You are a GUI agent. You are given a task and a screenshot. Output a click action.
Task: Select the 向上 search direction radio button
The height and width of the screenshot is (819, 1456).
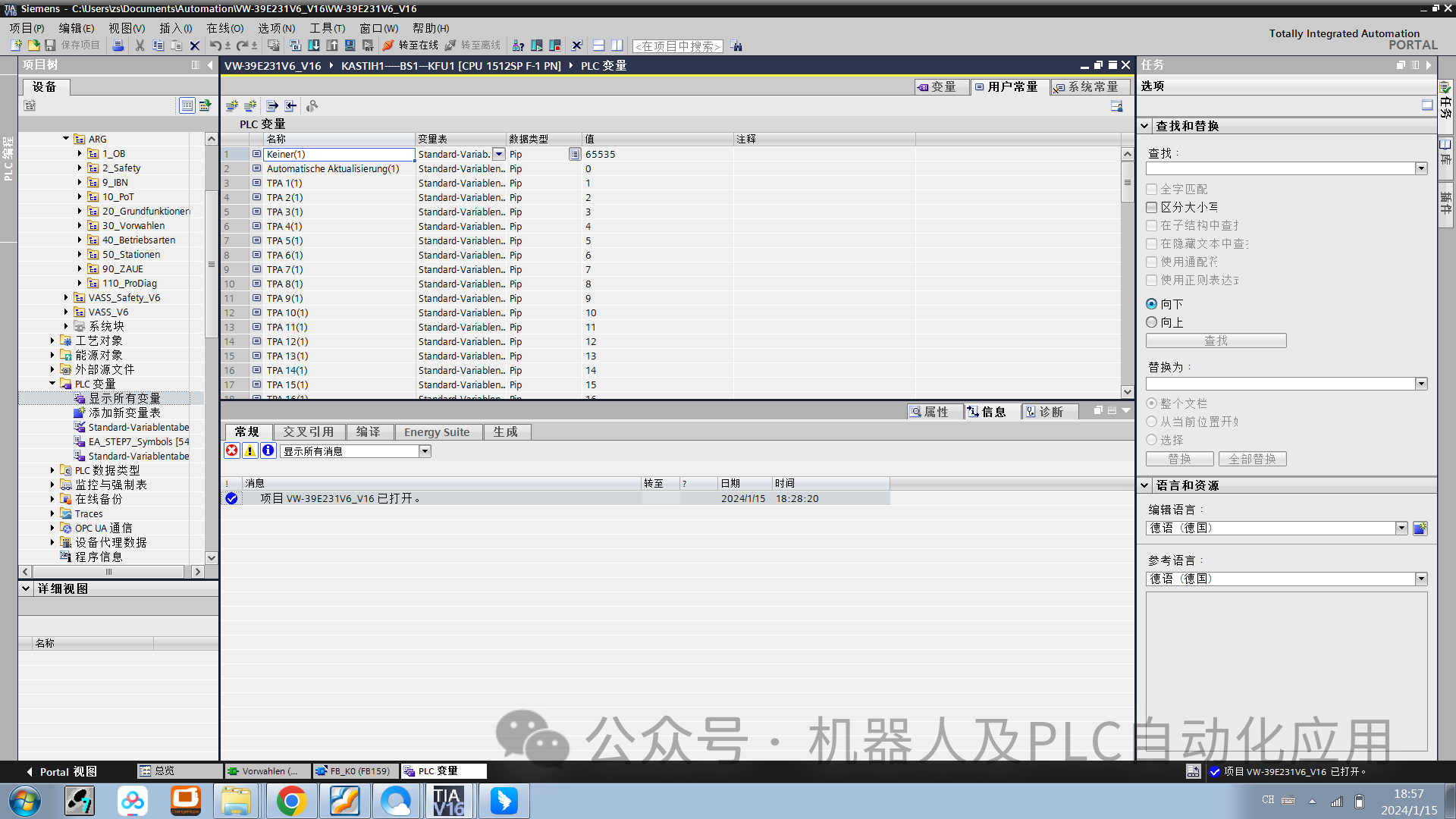1152,322
